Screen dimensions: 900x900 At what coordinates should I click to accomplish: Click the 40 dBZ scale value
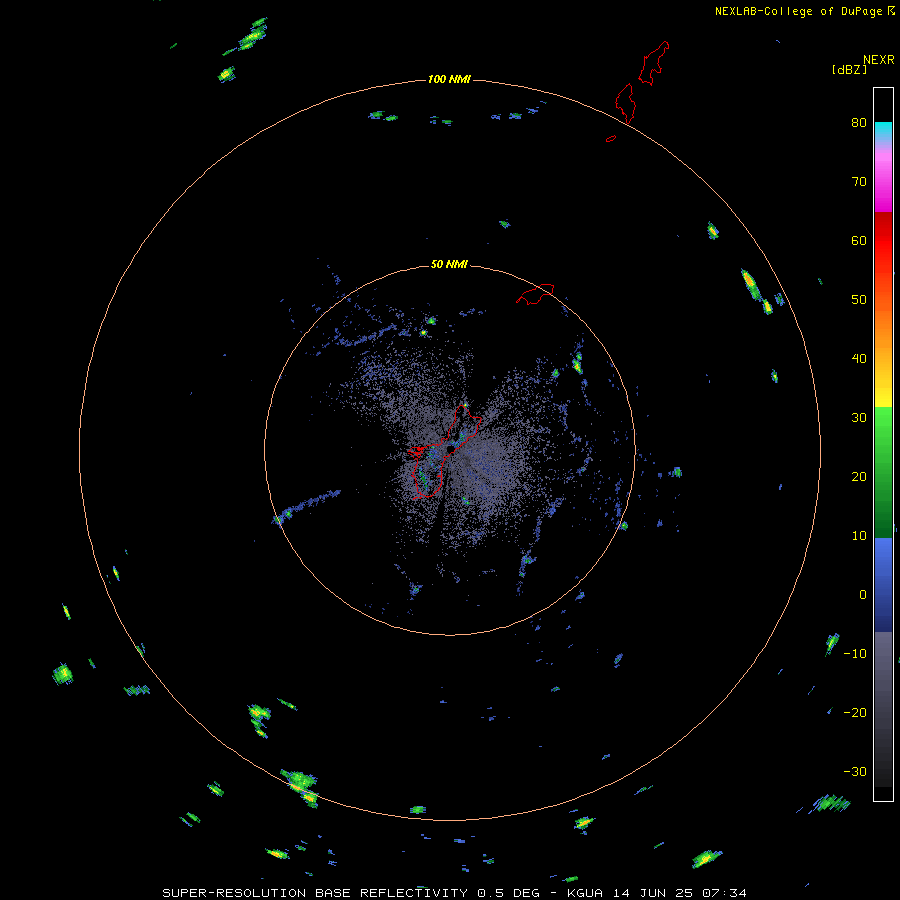pyautogui.click(x=859, y=358)
